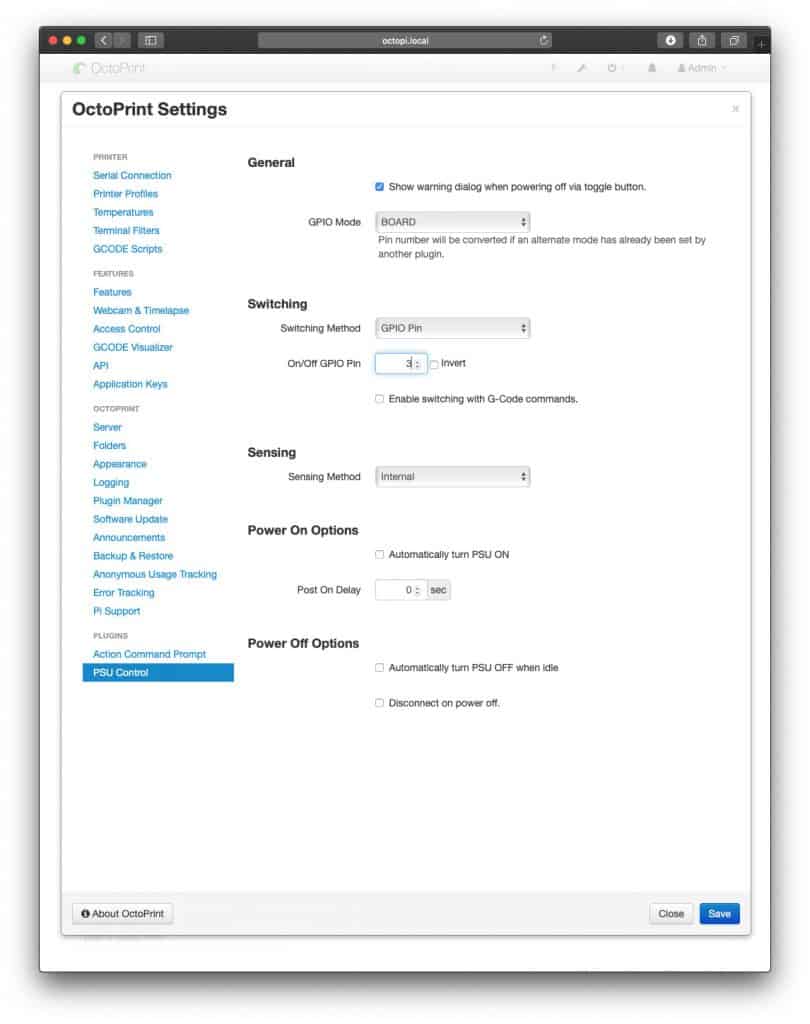Open Pi Support settings
This screenshot has height=1024, width=810.
[x=116, y=611]
